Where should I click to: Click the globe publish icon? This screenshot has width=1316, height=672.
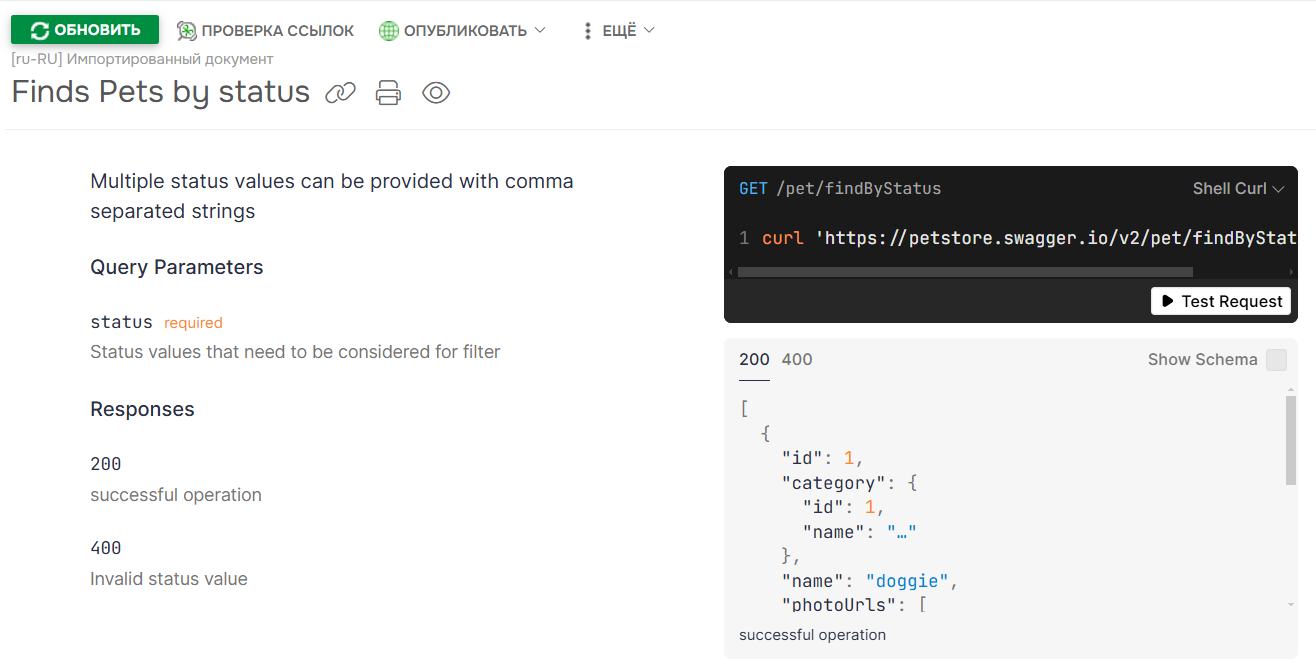[389, 31]
